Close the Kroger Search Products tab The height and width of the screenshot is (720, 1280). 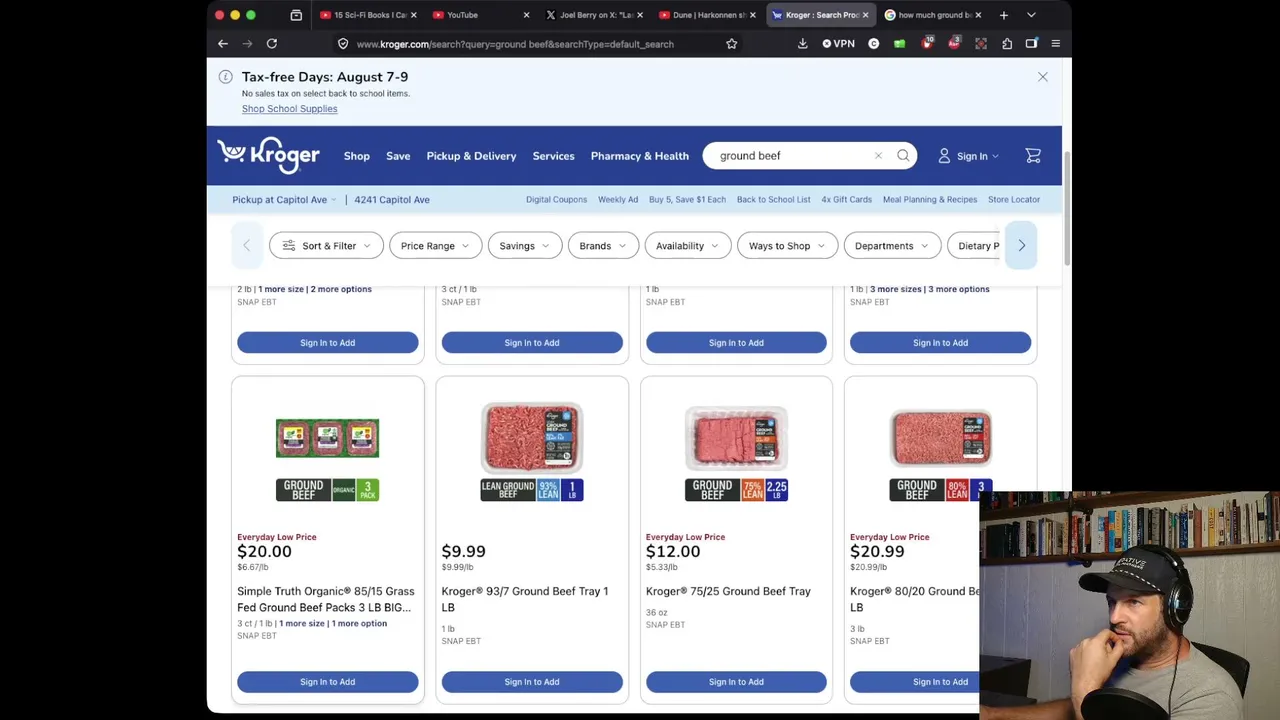[x=865, y=15]
